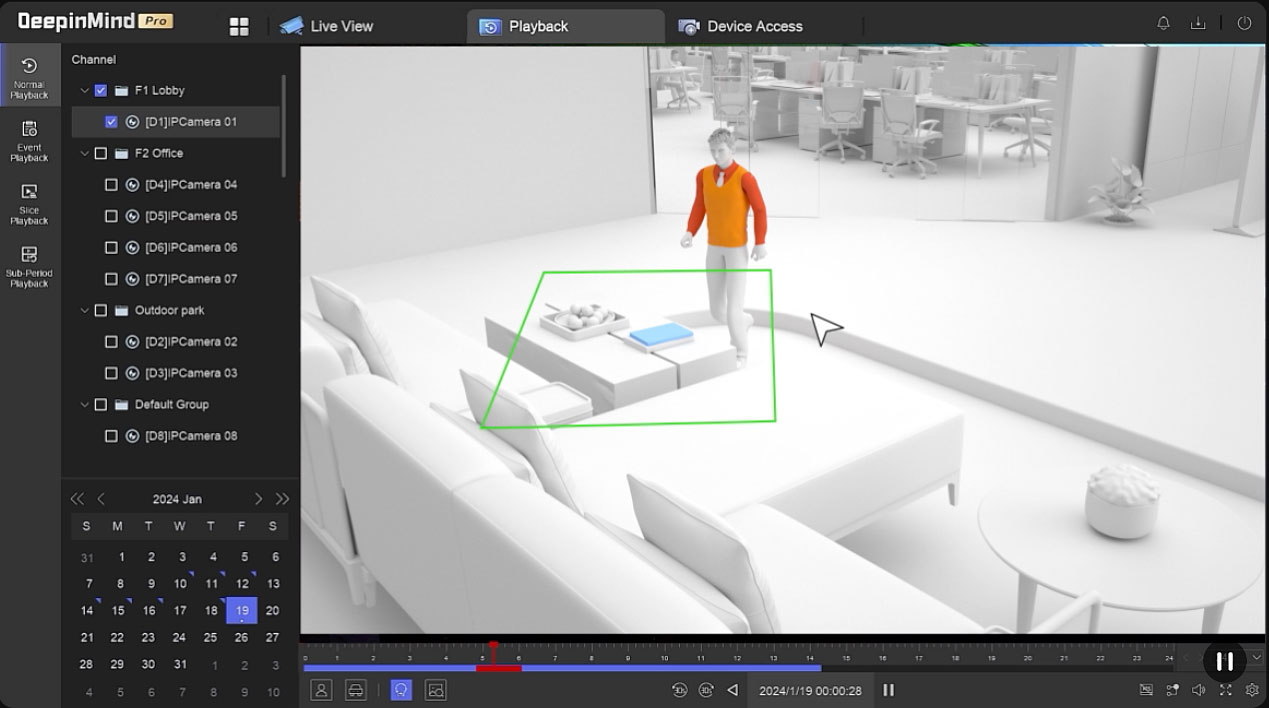The width and height of the screenshot is (1269, 708).
Task: Click the red segment on timeline bar
Action: (x=498, y=667)
